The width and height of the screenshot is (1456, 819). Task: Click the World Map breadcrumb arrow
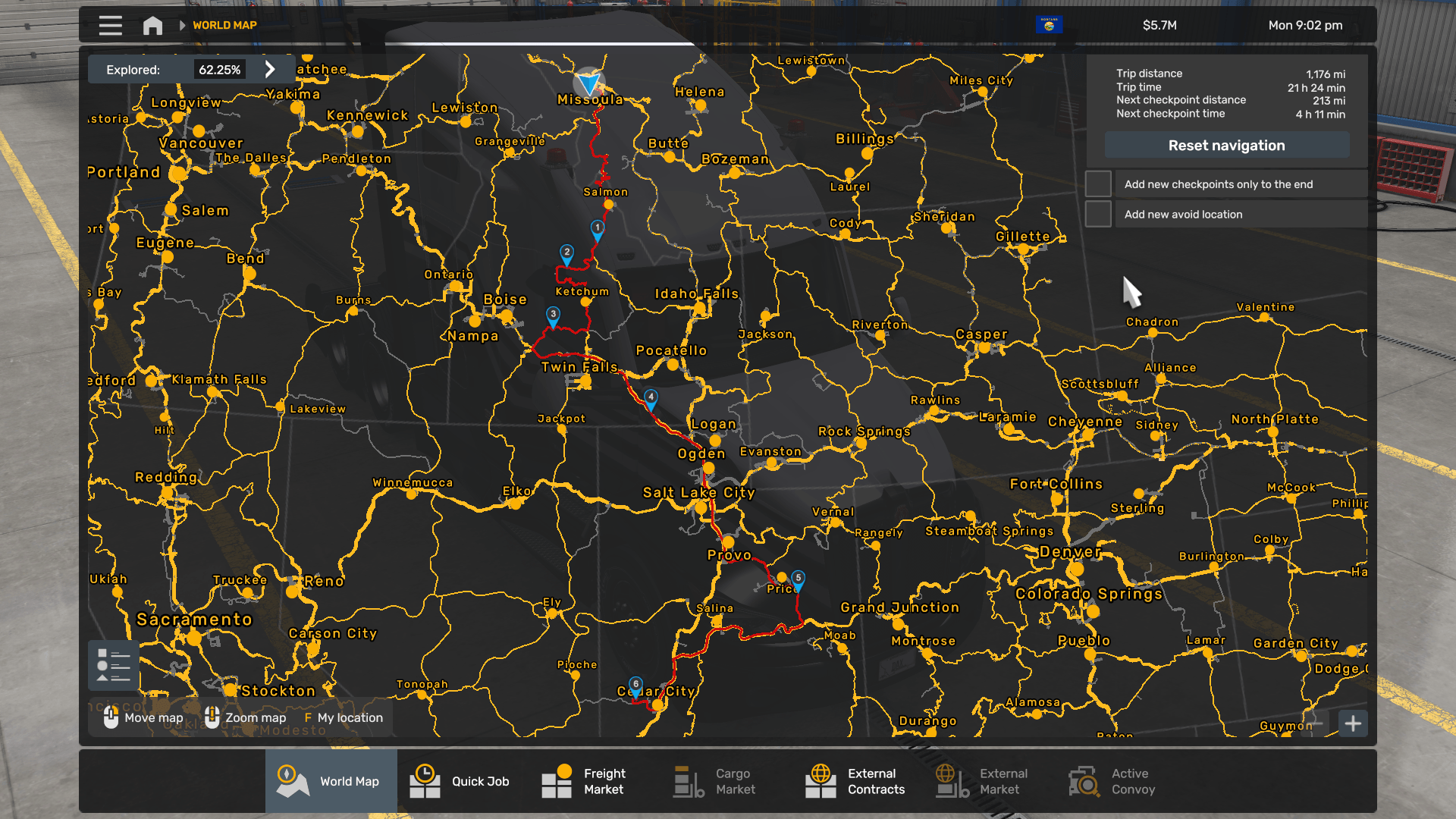tap(182, 25)
